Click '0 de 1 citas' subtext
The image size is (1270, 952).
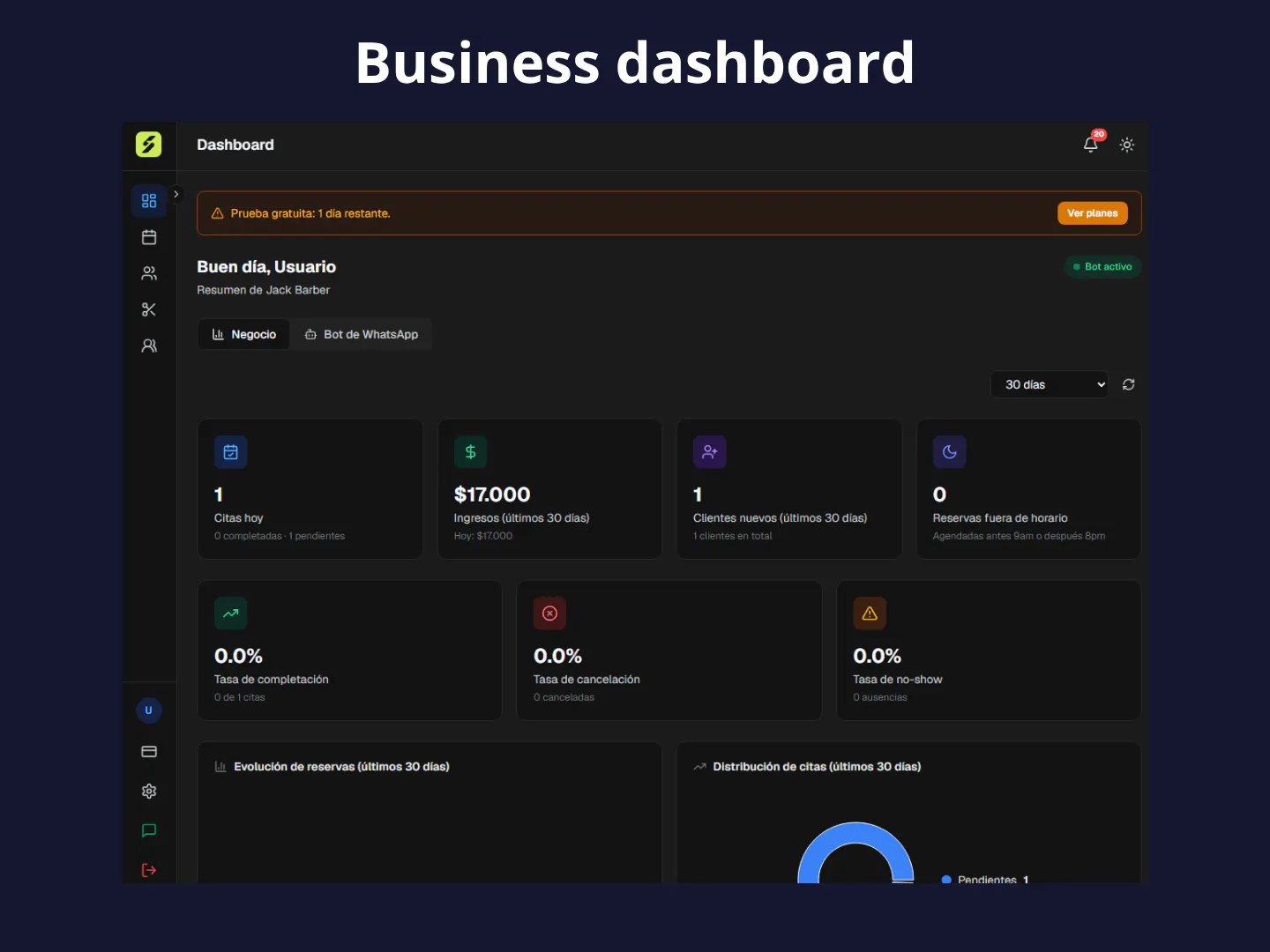tap(240, 697)
